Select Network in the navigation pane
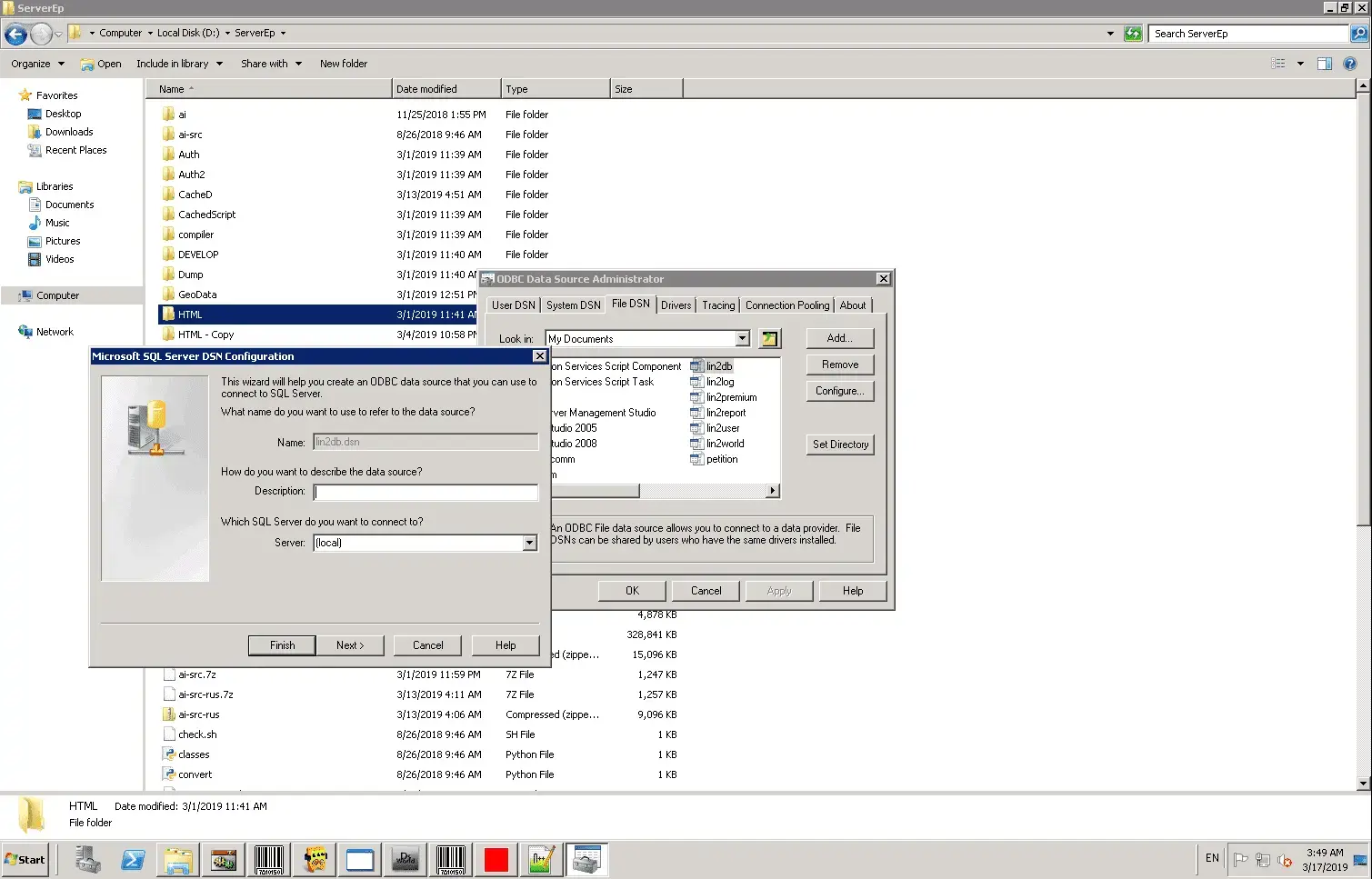 click(55, 332)
